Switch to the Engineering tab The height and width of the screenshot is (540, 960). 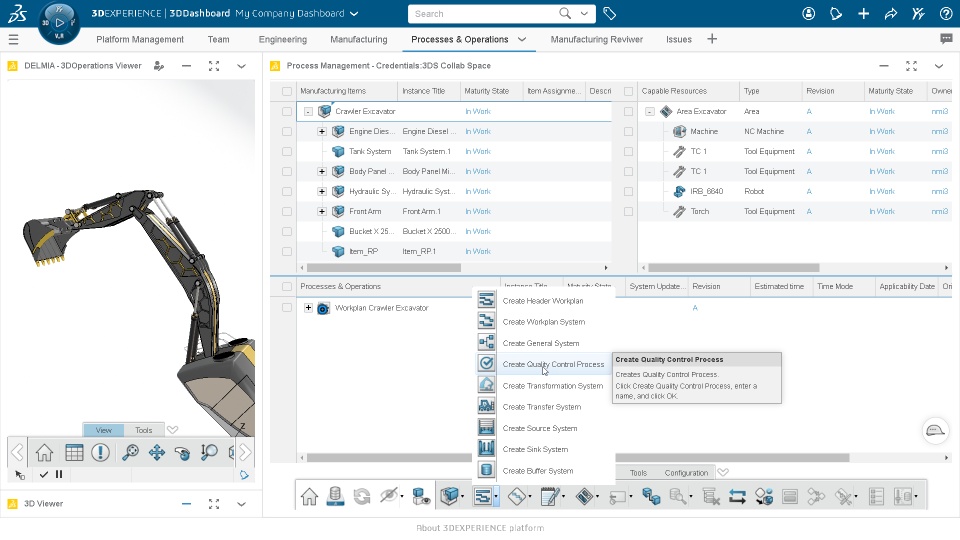282,39
